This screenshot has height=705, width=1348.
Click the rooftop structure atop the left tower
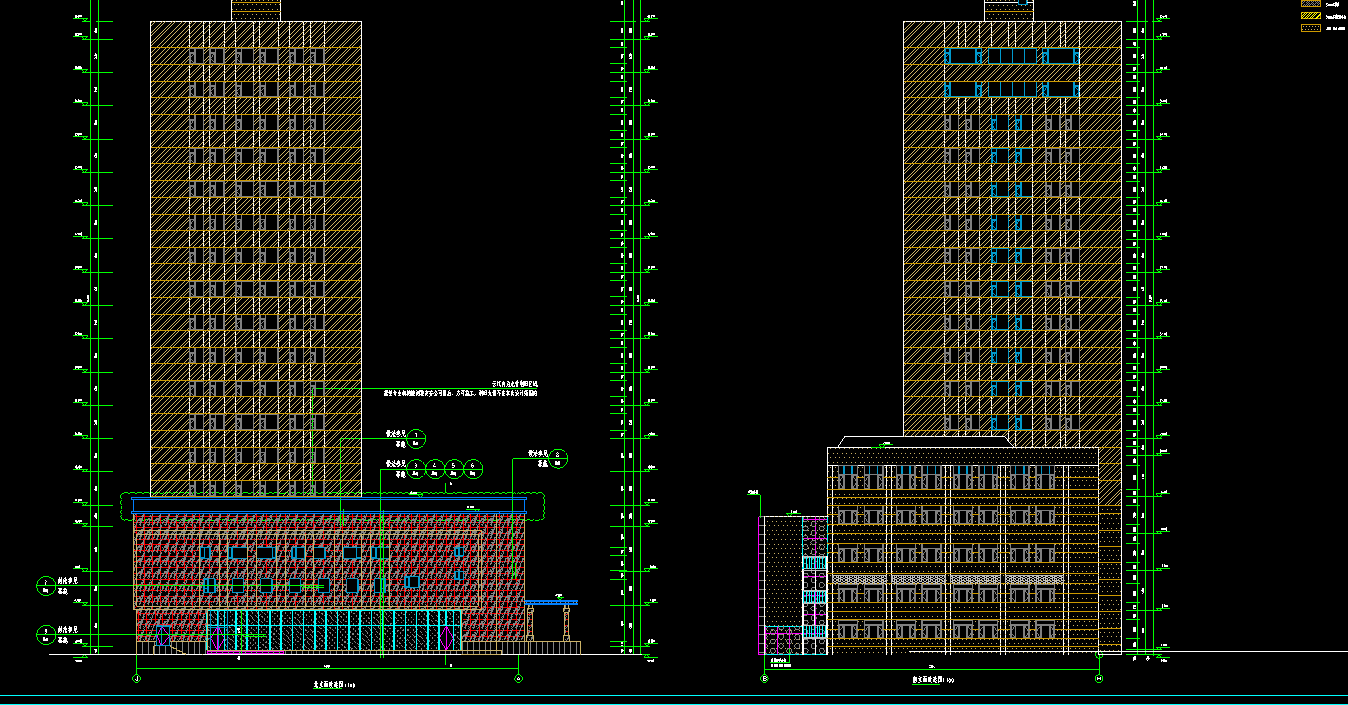tap(256, 10)
